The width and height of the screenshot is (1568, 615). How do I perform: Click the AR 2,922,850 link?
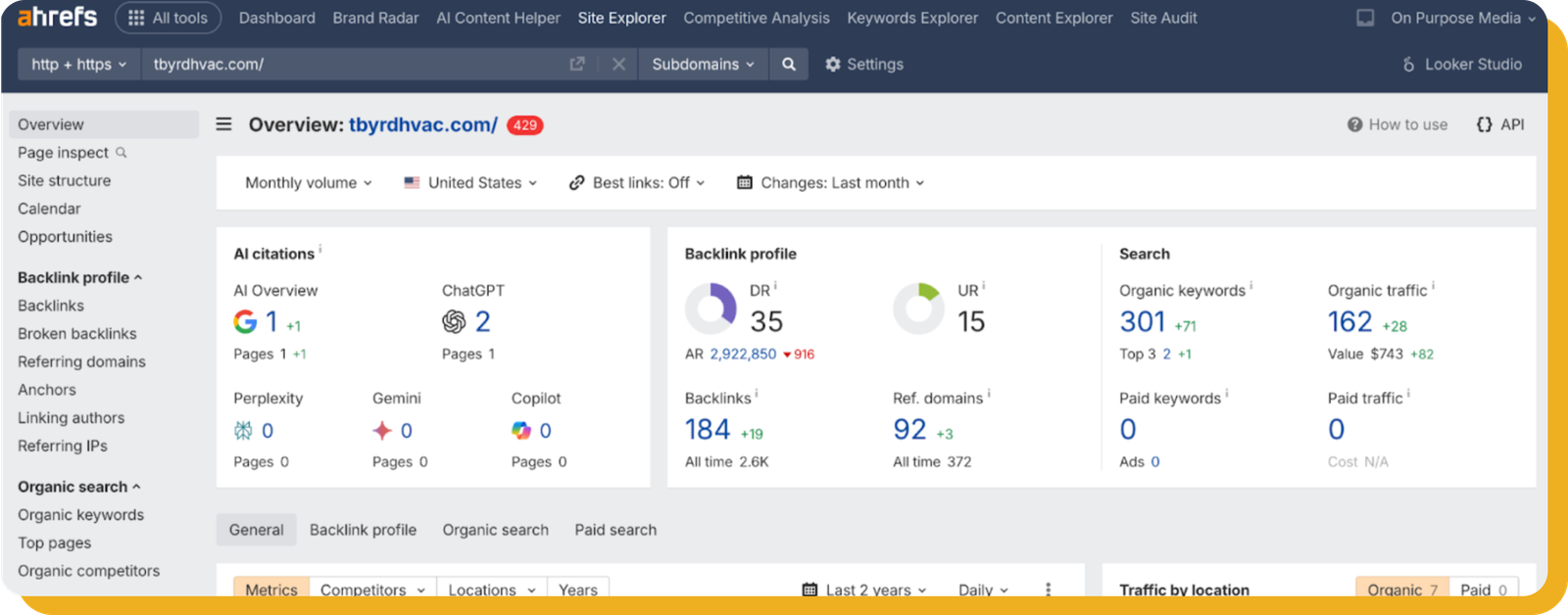742,355
